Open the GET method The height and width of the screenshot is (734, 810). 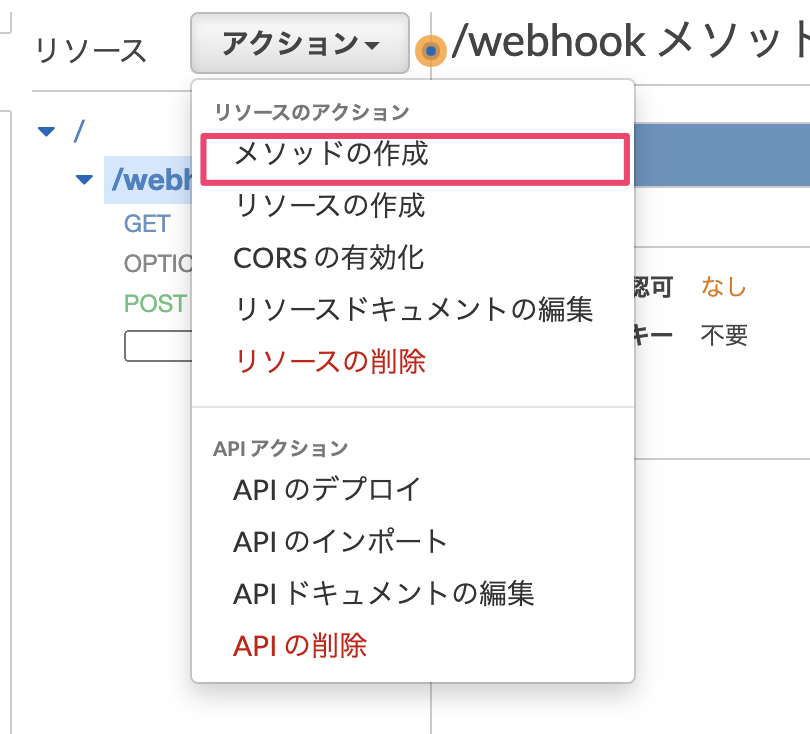click(147, 224)
